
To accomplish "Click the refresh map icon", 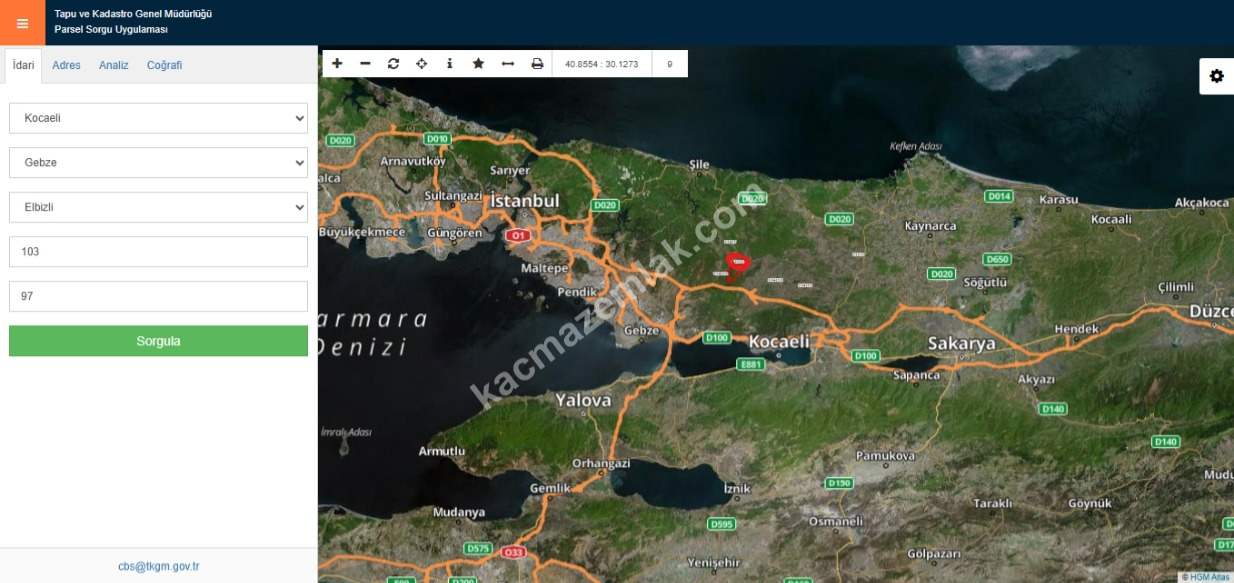I will (x=393, y=64).
